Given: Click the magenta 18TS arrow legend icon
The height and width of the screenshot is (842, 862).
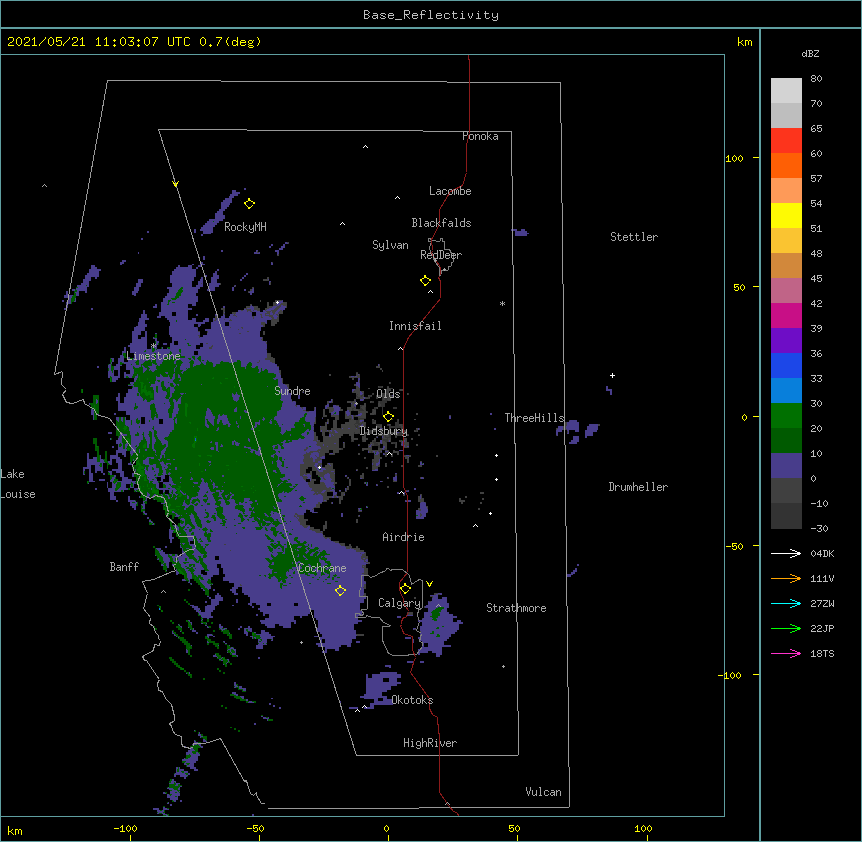Looking at the screenshot, I should pyautogui.click(x=786, y=653).
